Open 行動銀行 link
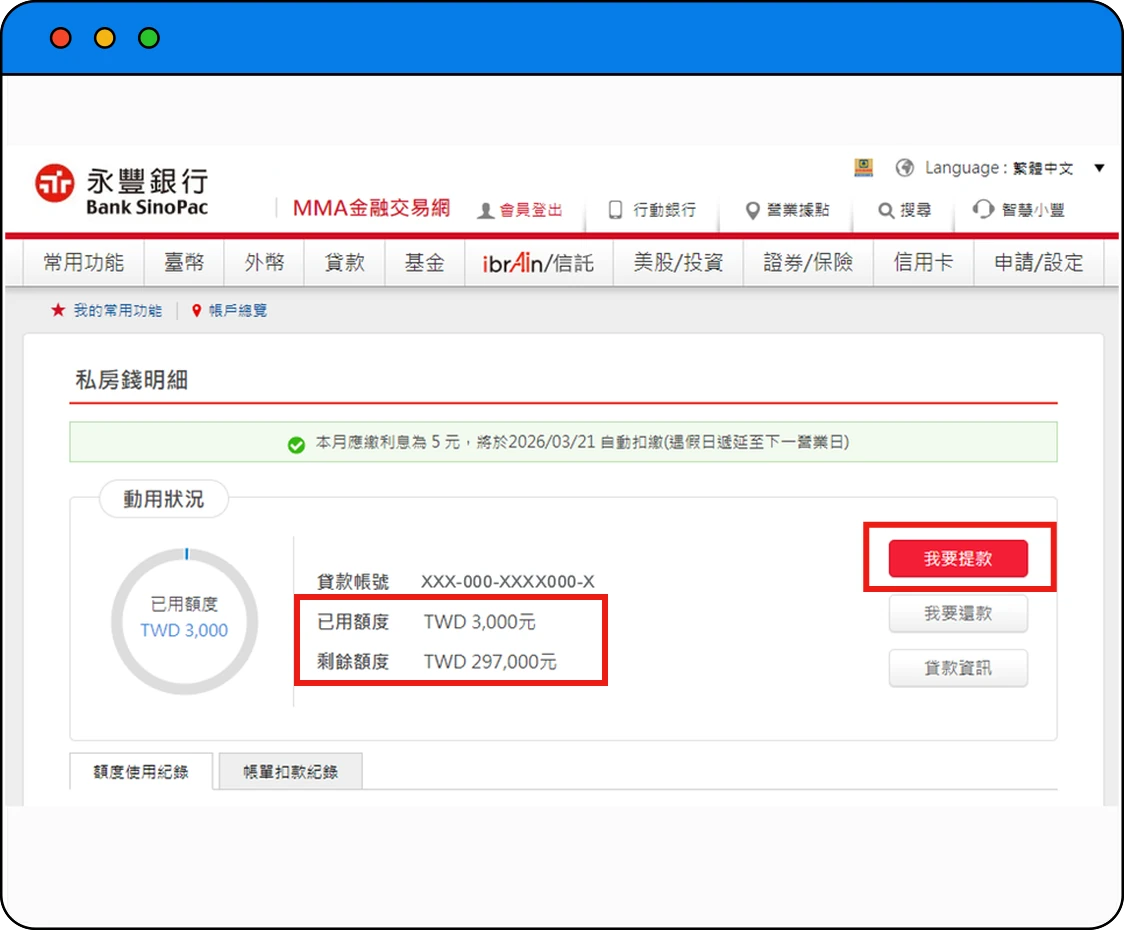The image size is (1124, 930). (x=665, y=210)
